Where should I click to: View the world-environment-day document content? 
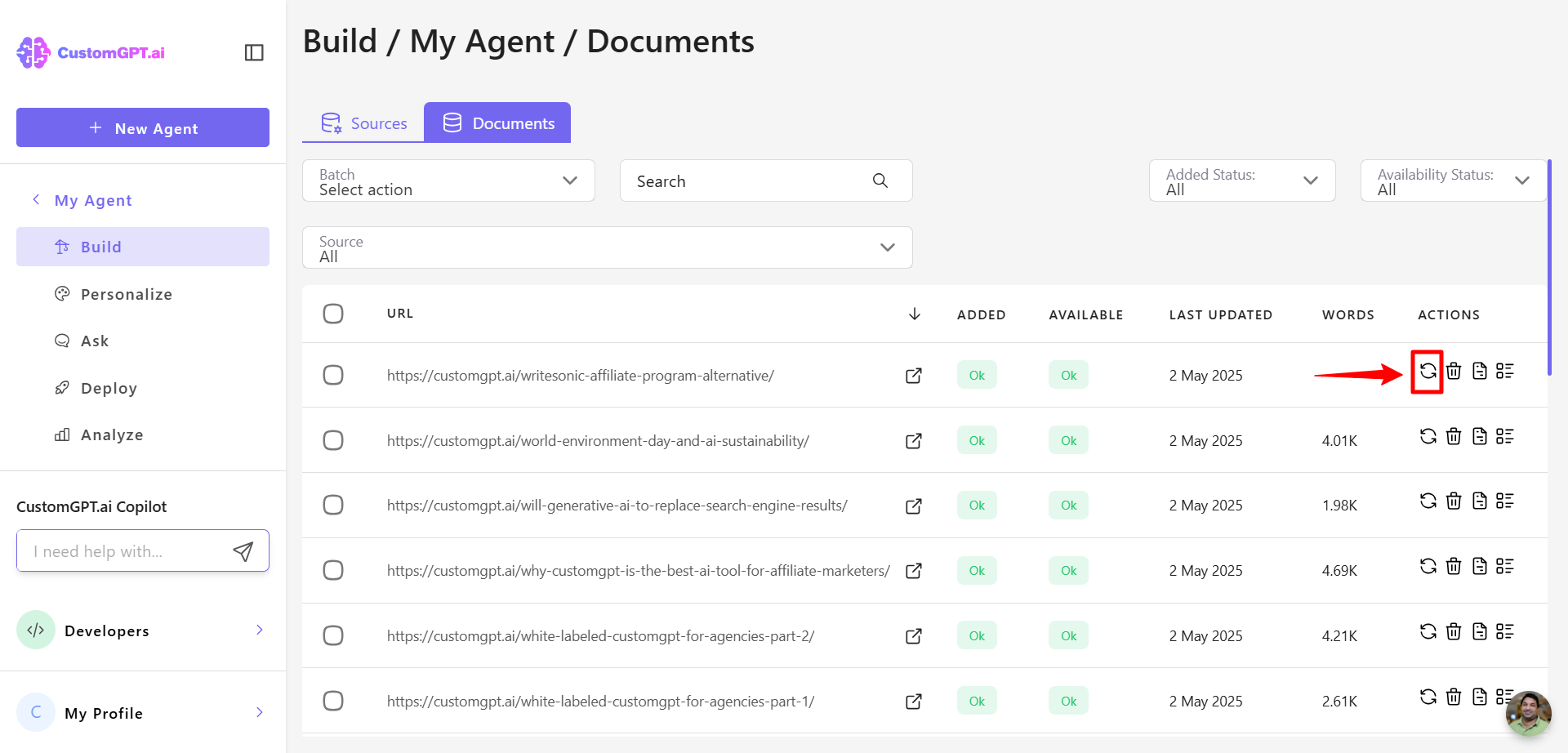click(x=1480, y=436)
